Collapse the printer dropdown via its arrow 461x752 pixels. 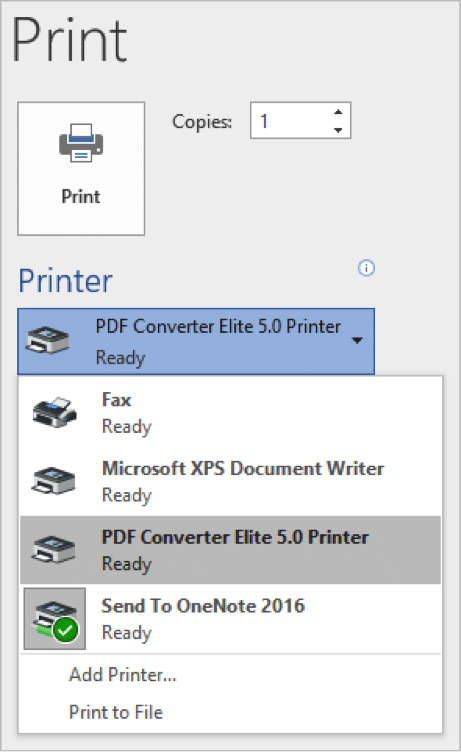tap(357, 341)
